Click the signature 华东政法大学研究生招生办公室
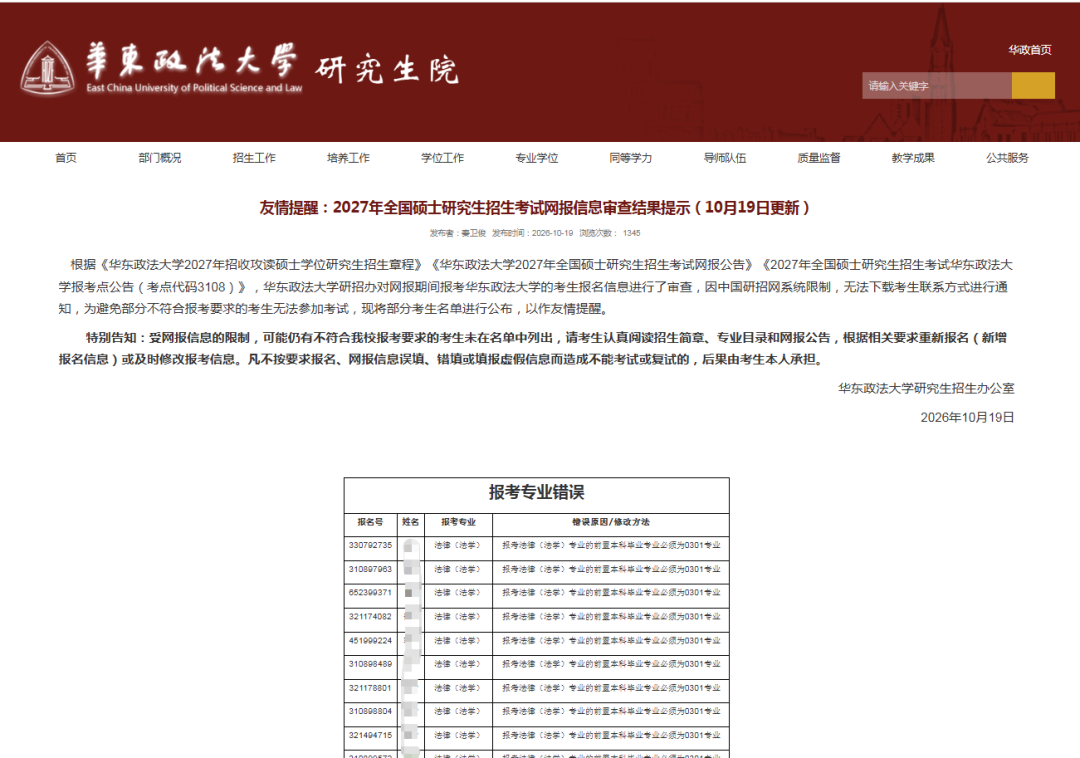The image size is (1080, 758). (926, 388)
